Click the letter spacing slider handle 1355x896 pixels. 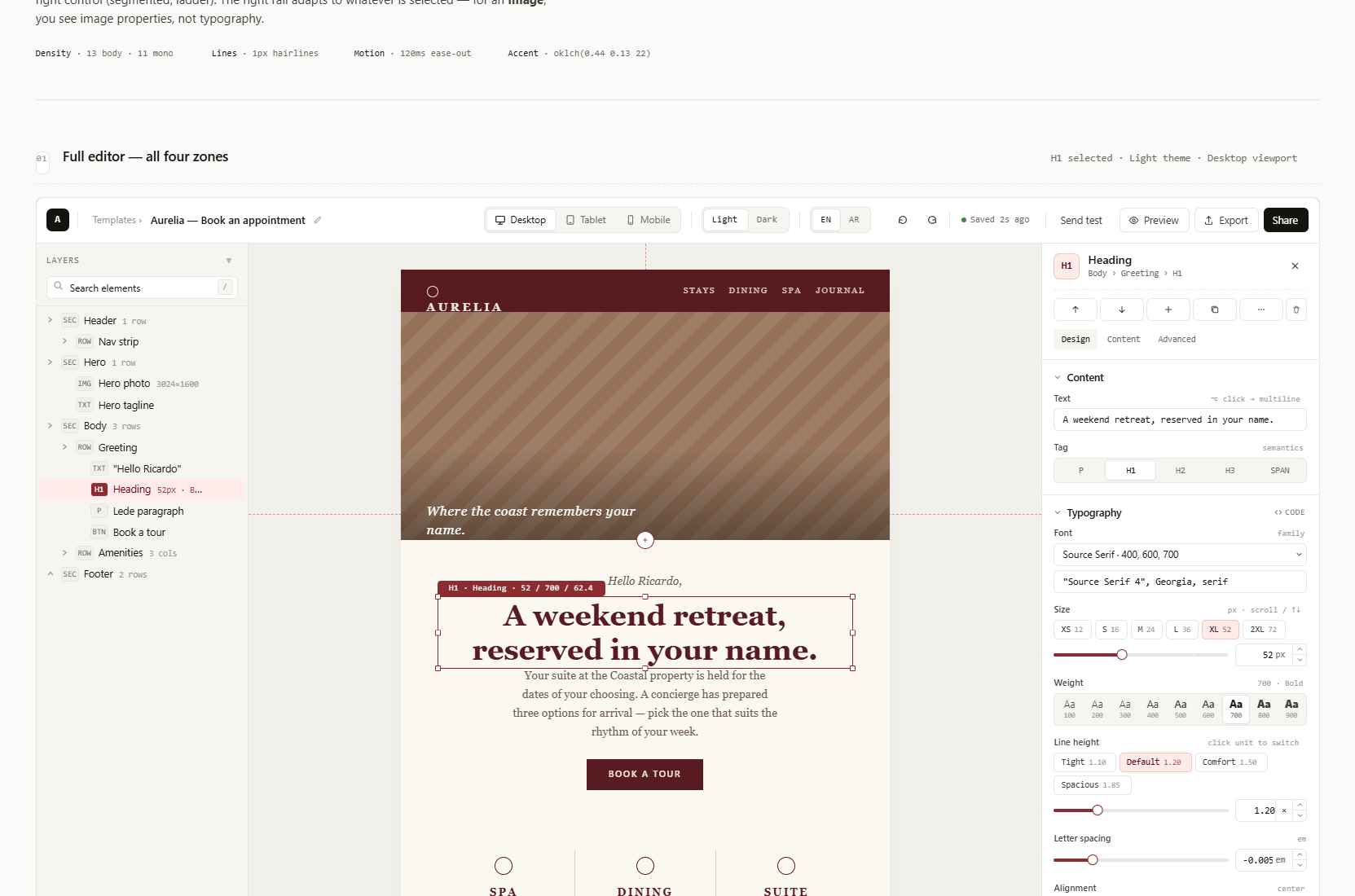tap(1093, 860)
